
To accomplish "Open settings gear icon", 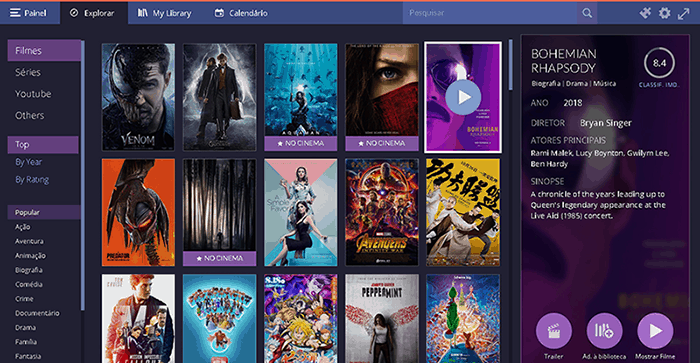I will (x=665, y=13).
